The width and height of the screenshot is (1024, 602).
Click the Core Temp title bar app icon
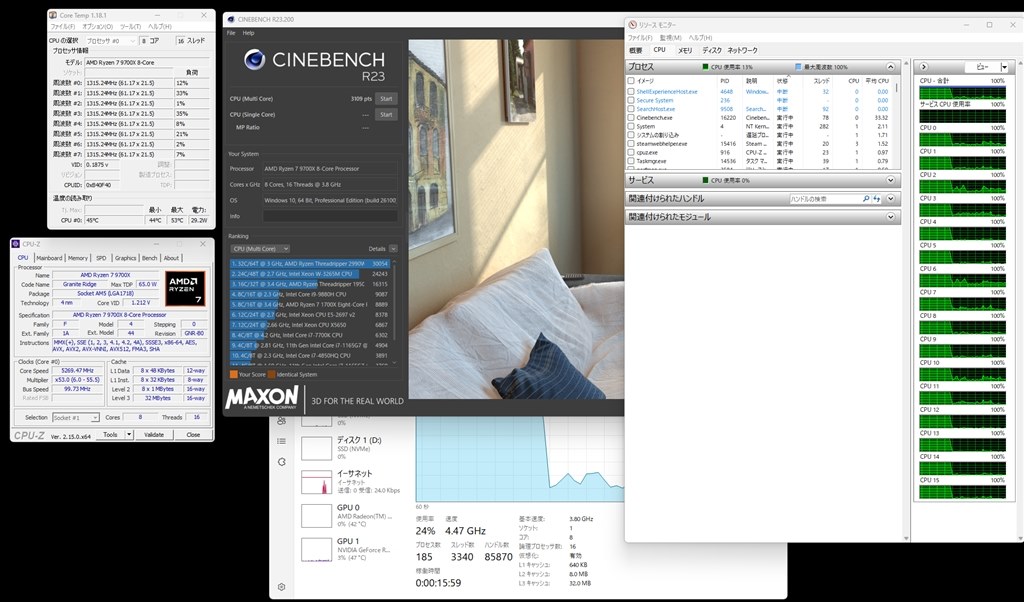tap(54, 15)
